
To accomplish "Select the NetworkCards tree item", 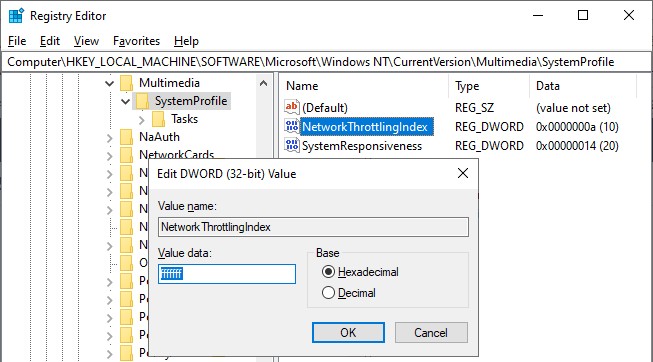I will [176, 155].
